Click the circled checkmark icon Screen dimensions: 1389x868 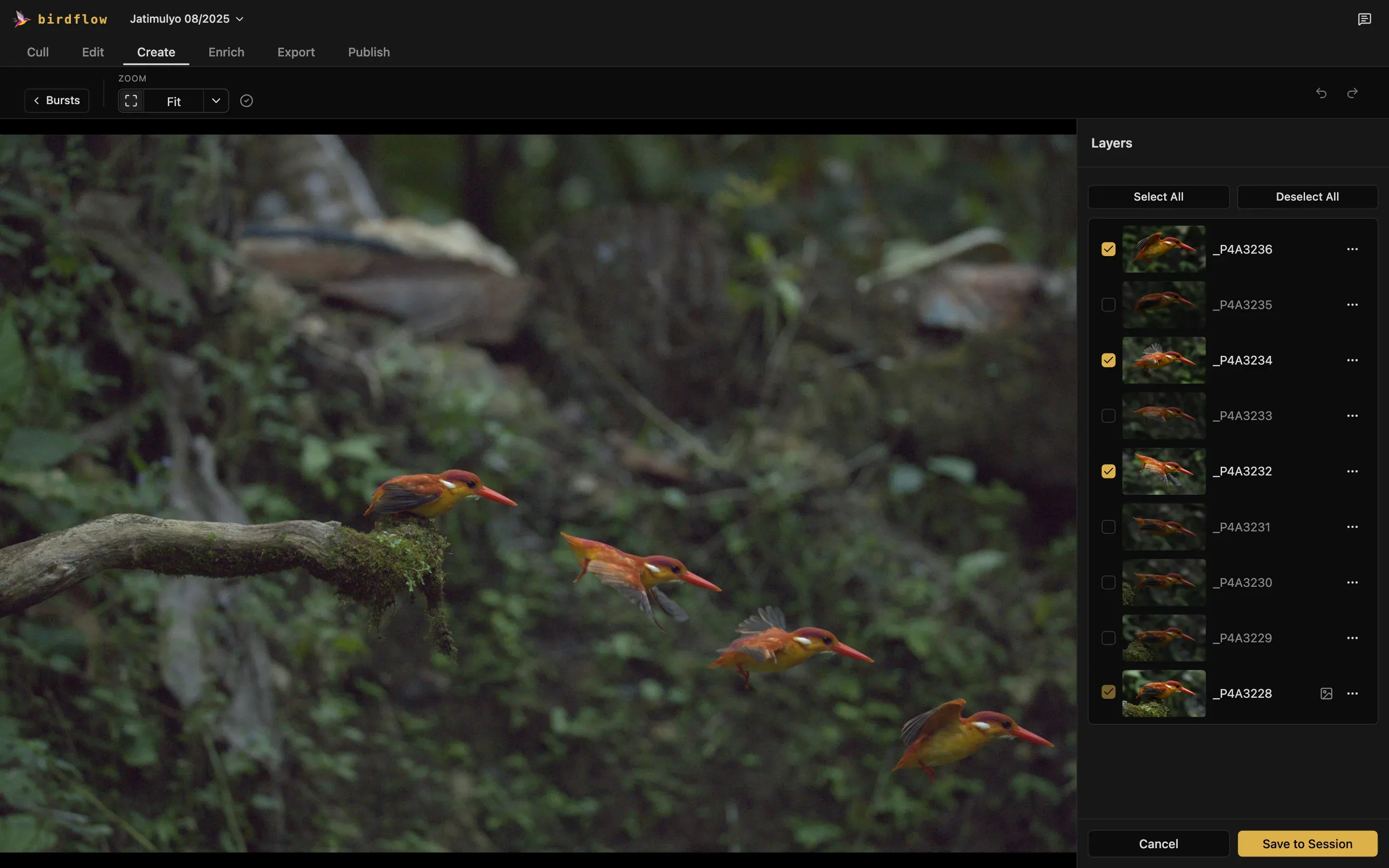click(x=246, y=101)
